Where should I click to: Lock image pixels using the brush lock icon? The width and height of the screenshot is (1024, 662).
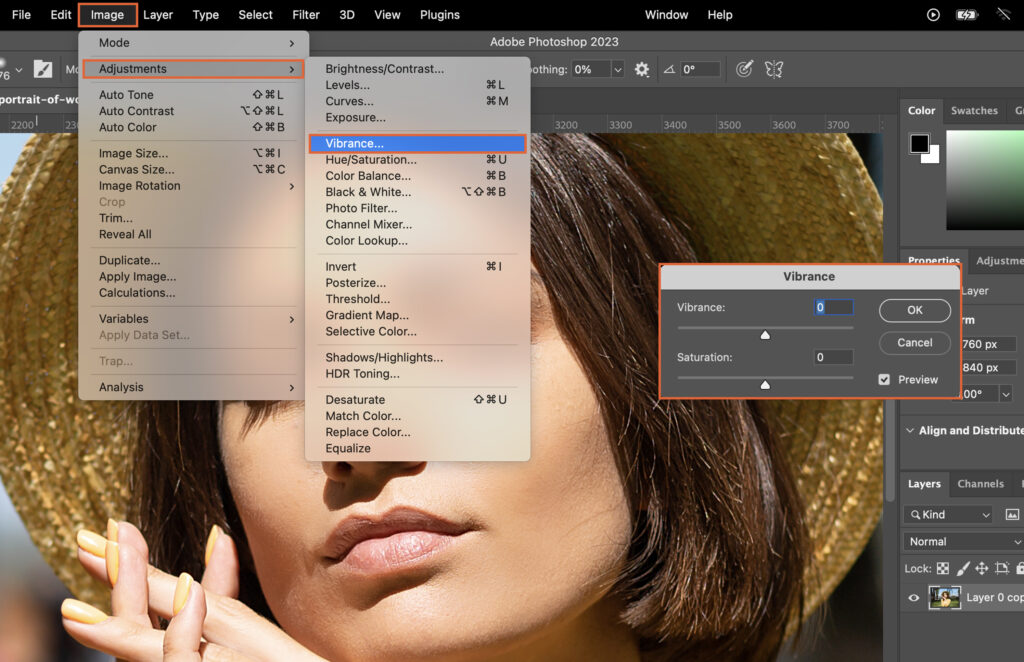tap(963, 568)
